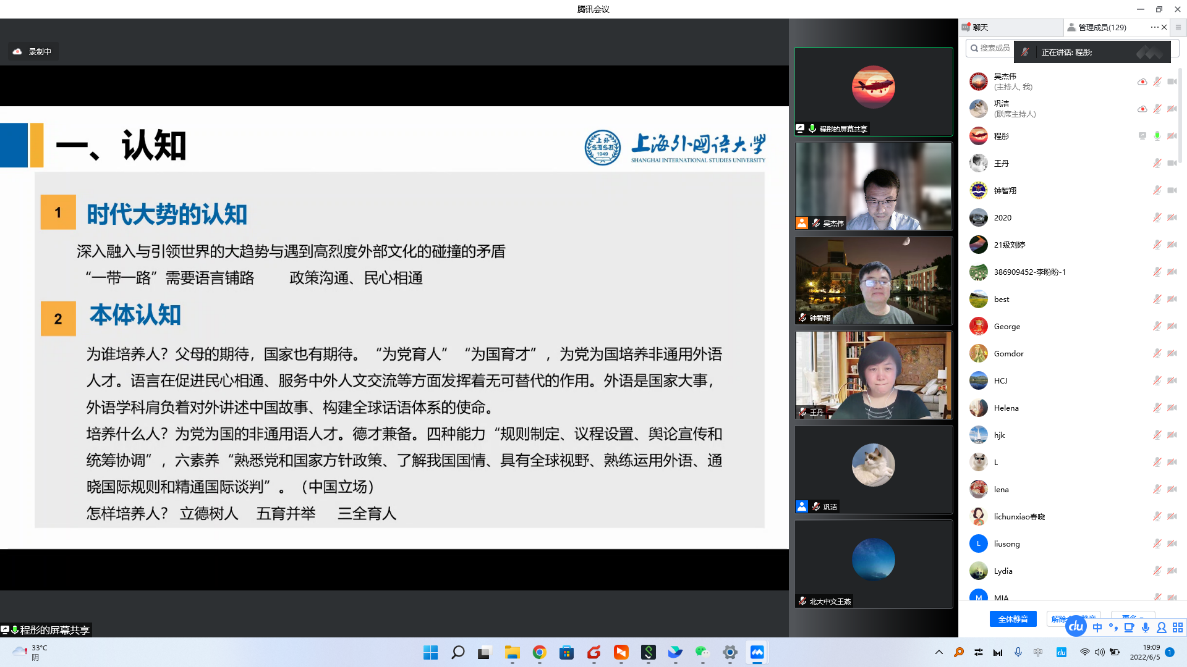Click the 搜索成员 search field
Image resolution: width=1187 pixels, height=667 pixels.
pyautogui.click(x=990, y=48)
